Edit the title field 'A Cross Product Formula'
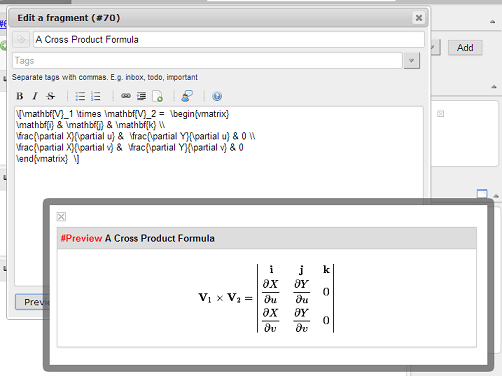The height and width of the screenshot is (376, 502). pos(229,39)
